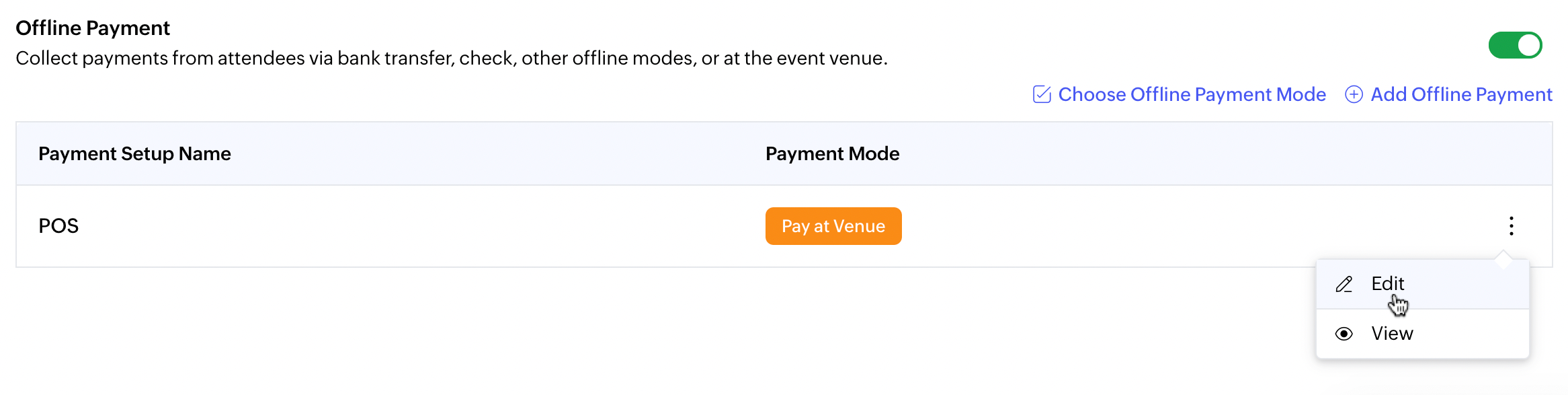Click the pencil edit icon in the menu
1568x395 pixels.
click(1344, 284)
